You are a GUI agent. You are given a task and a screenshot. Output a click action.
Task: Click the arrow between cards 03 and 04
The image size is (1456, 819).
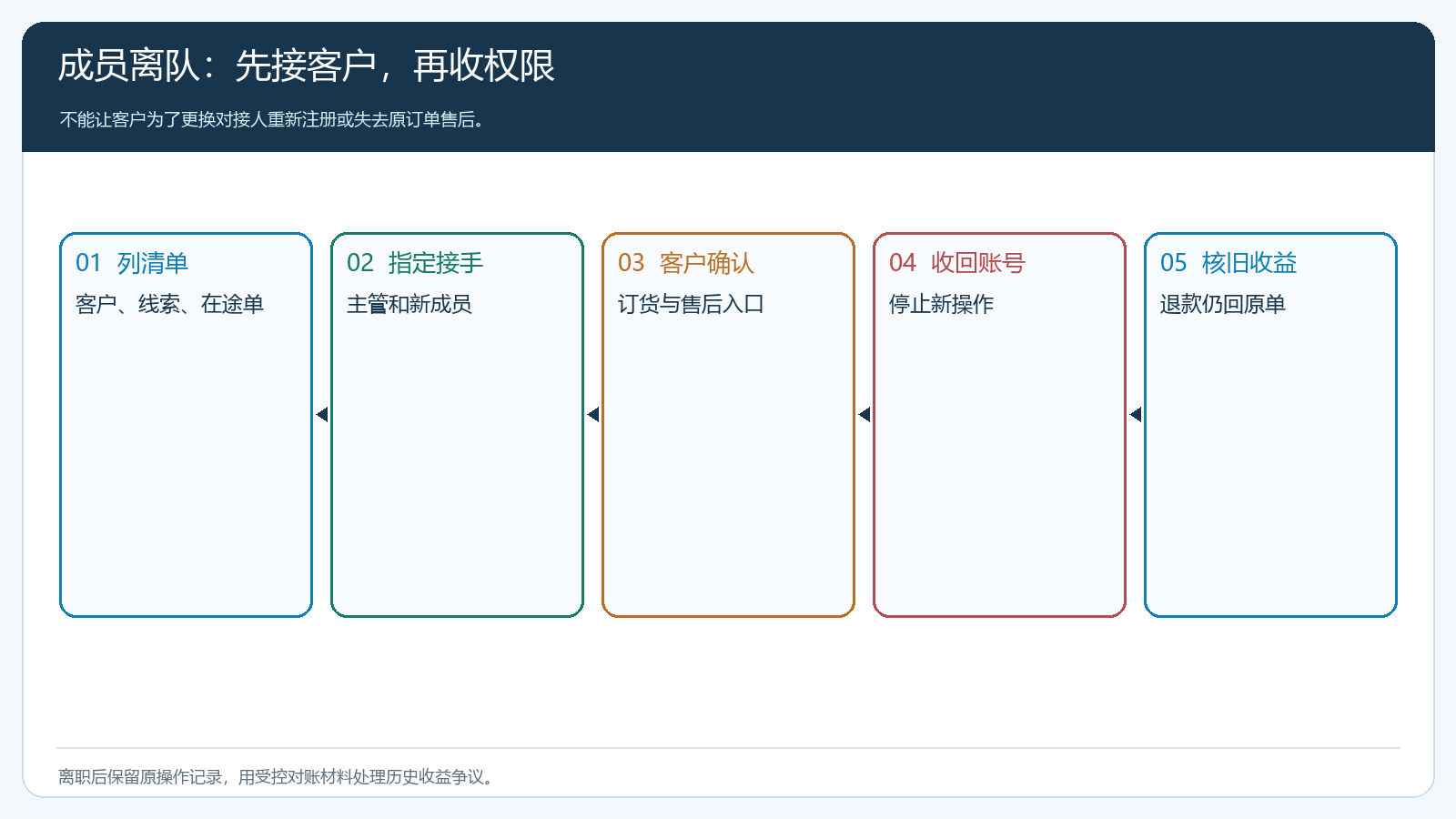pos(864,415)
